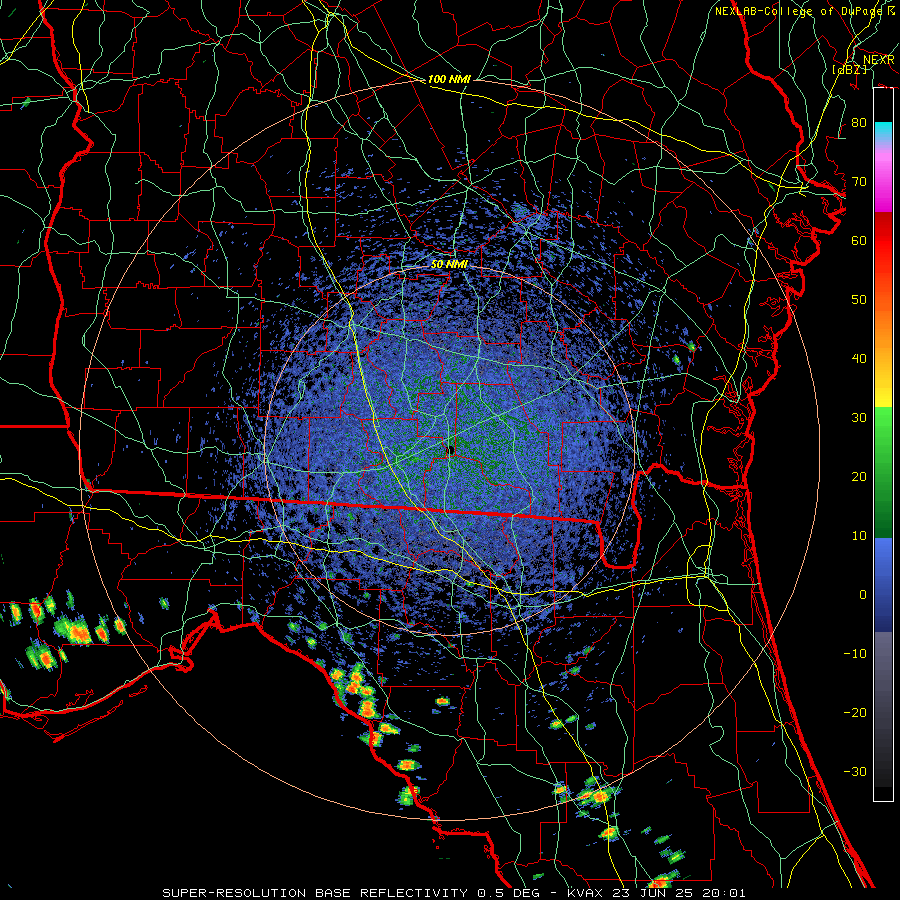The image size is (900, 900).
Task: Click the 50 value on dBZ scale
Action: pyautogui.click(x=859, y=300)
